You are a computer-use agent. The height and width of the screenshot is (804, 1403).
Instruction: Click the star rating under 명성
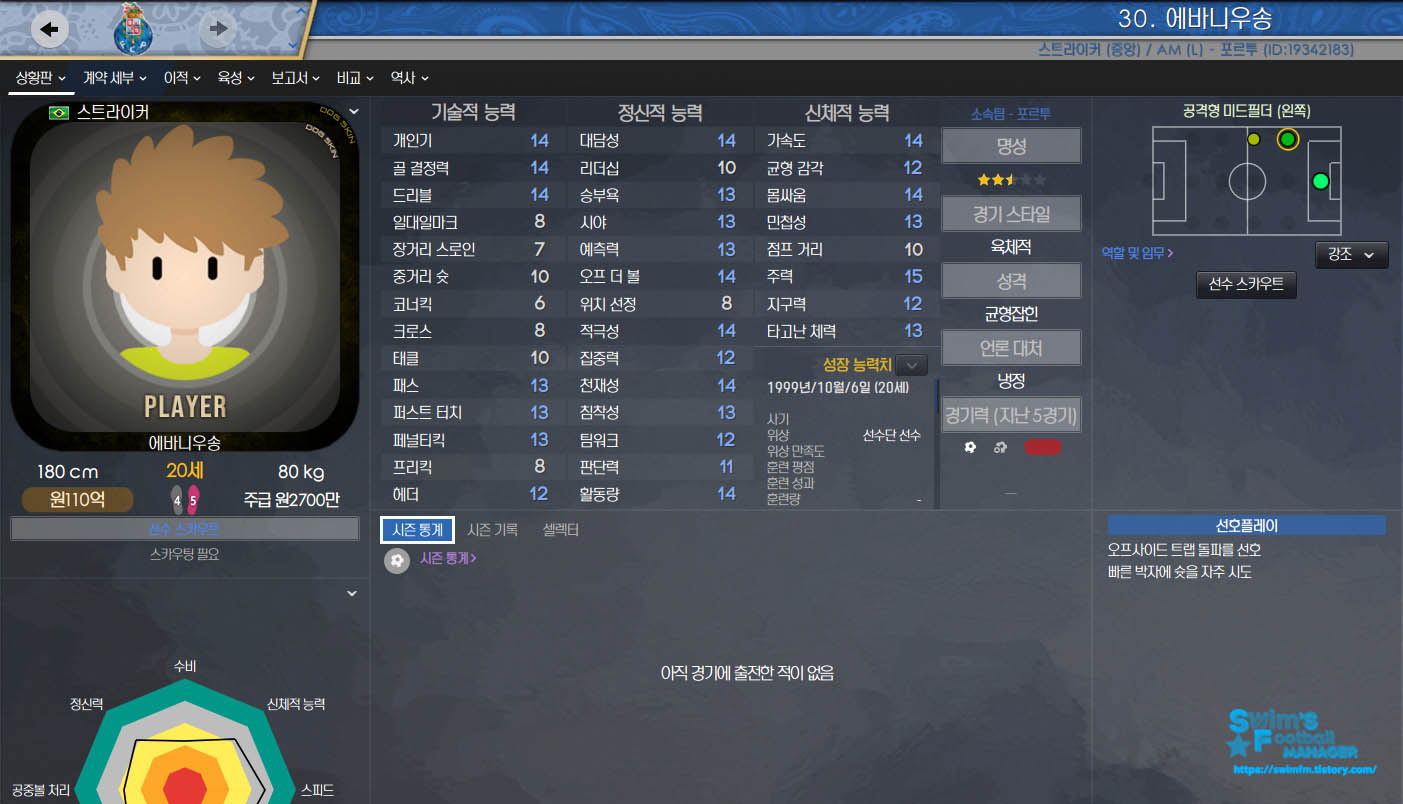click(1012, 180)
